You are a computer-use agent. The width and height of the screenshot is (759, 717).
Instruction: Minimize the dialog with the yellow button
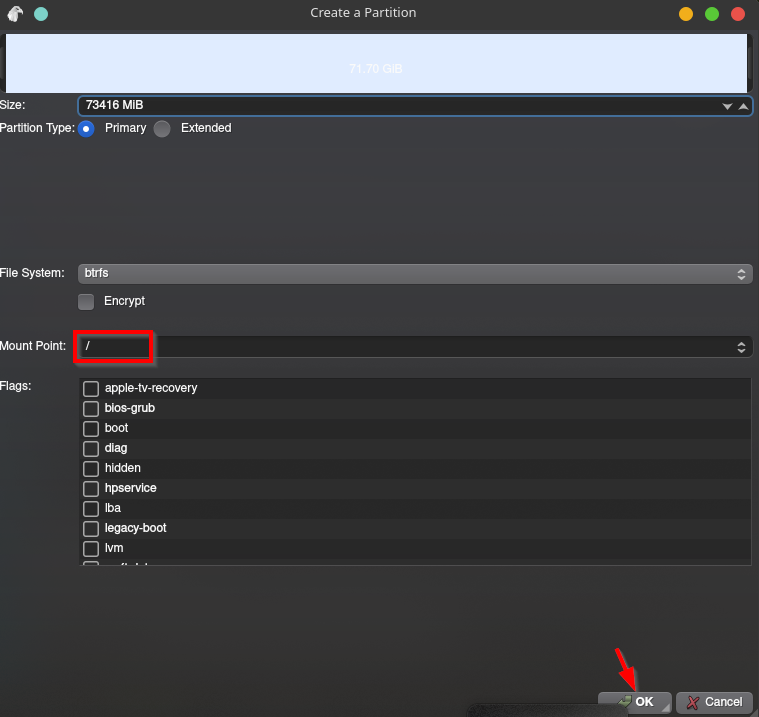pos(686,14)
